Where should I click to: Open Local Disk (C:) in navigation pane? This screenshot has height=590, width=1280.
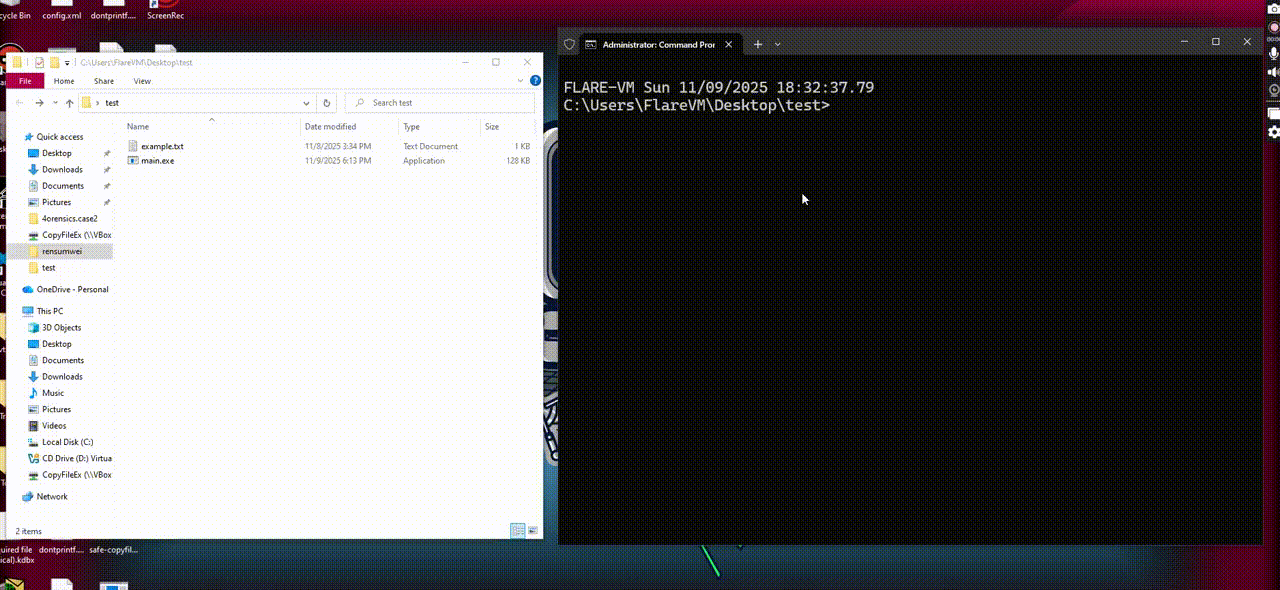point(67,442)
